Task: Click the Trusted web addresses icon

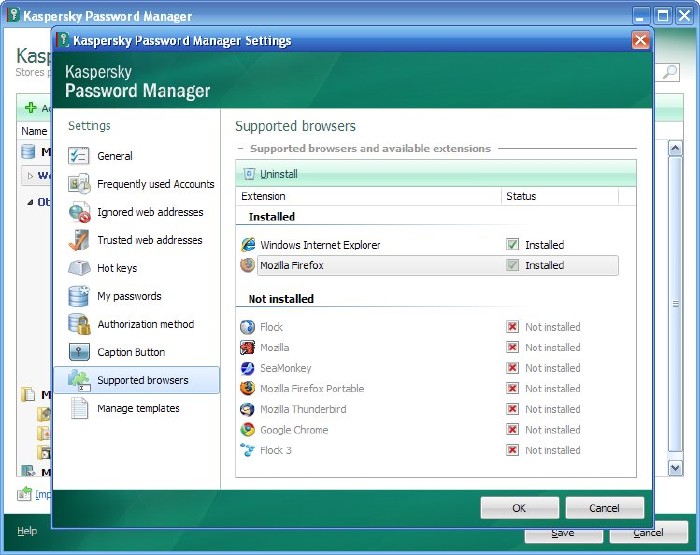Action: click(79, 240)
